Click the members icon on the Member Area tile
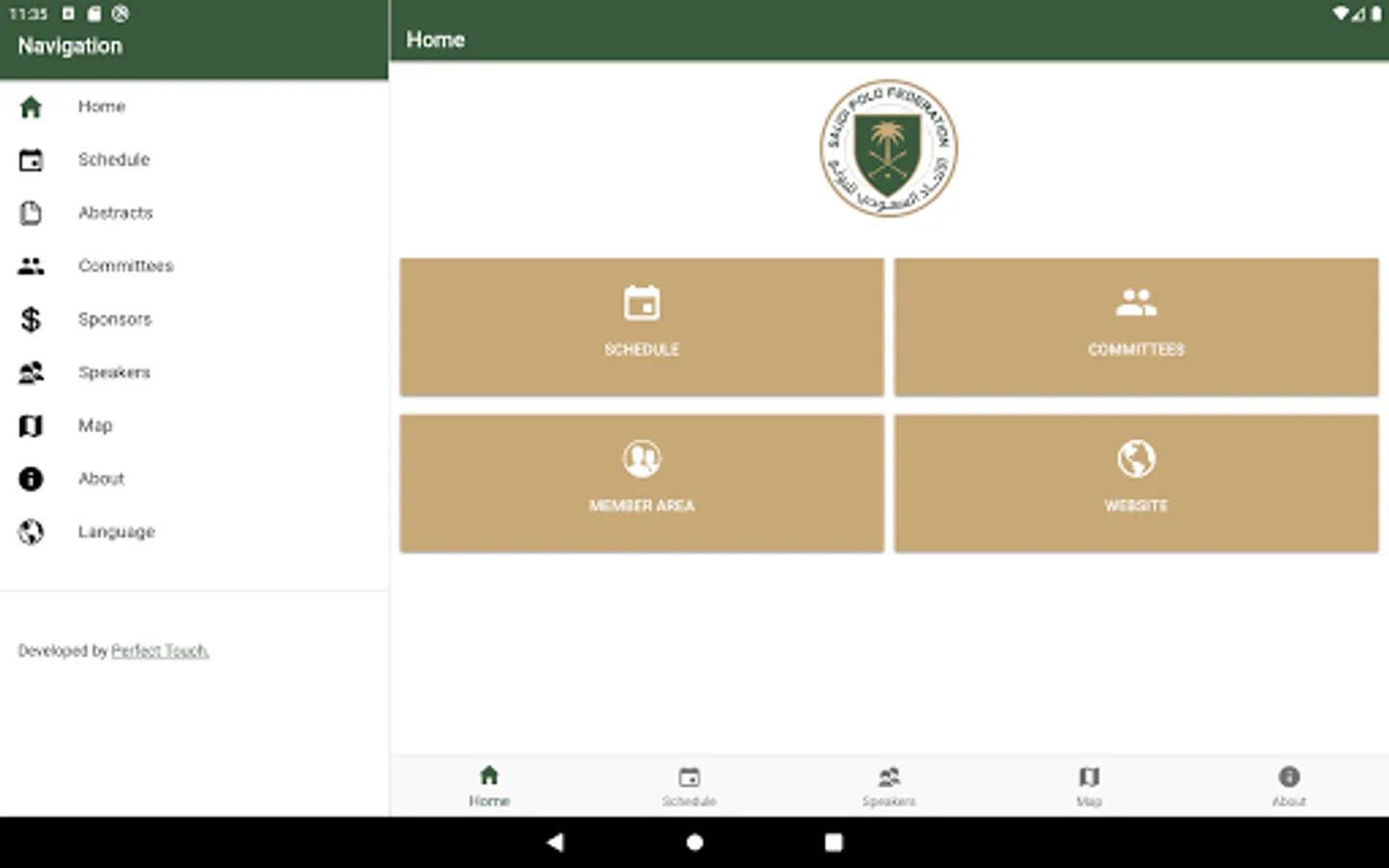 (x=641, y=459)
